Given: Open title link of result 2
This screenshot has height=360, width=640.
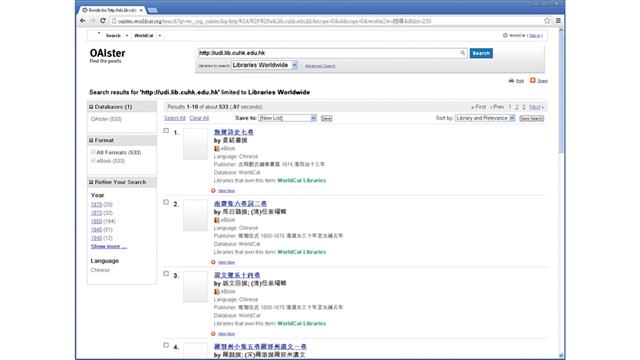Looking at the screenshot, I should 240,203.
